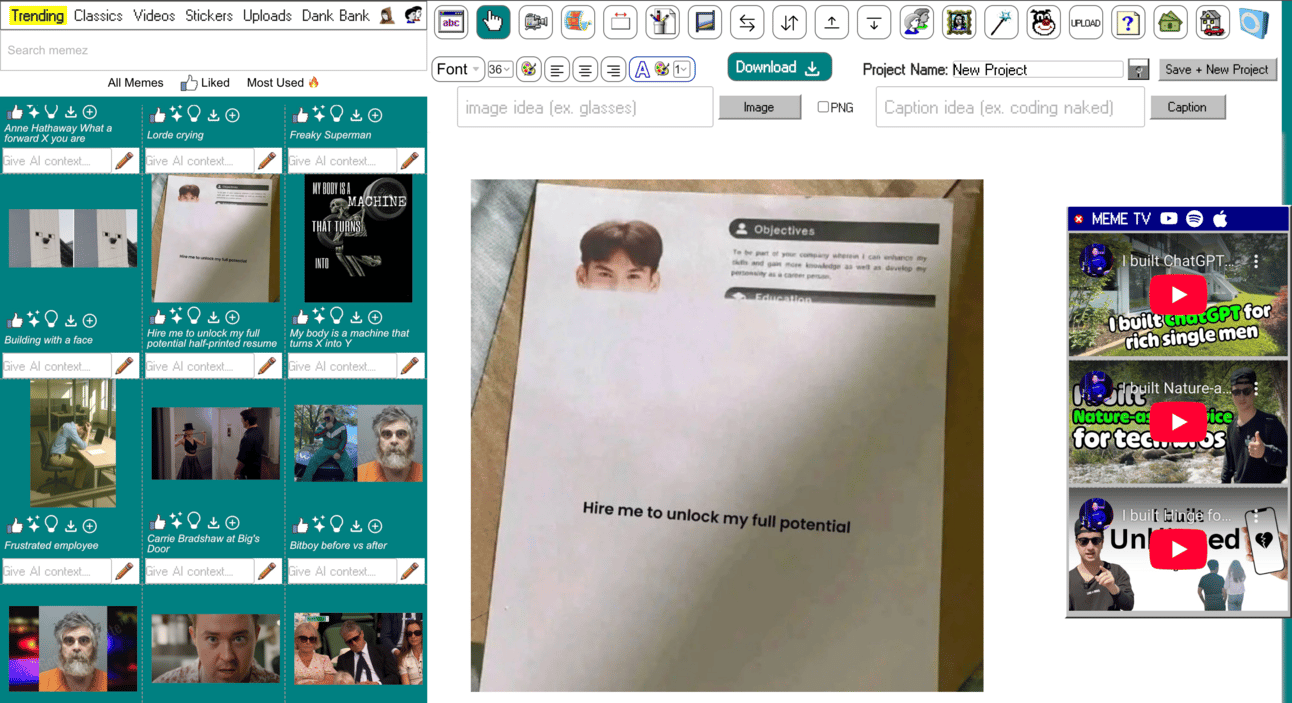Open the outline color palette
Image resolution: width=1292 pixels, height=703 pixels.
click(662, 69)
